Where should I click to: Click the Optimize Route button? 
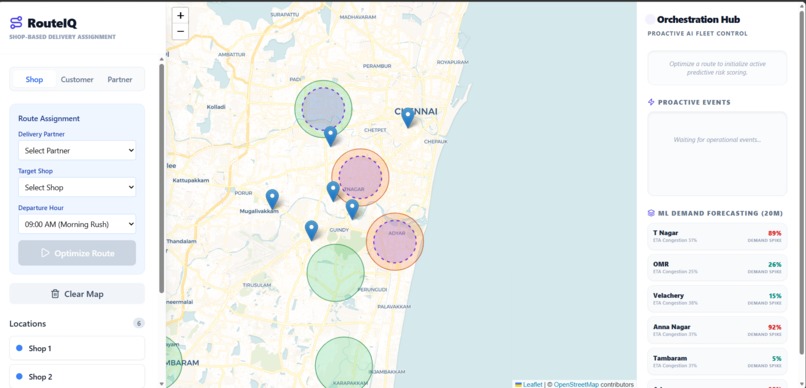click(x=77, y=253)
